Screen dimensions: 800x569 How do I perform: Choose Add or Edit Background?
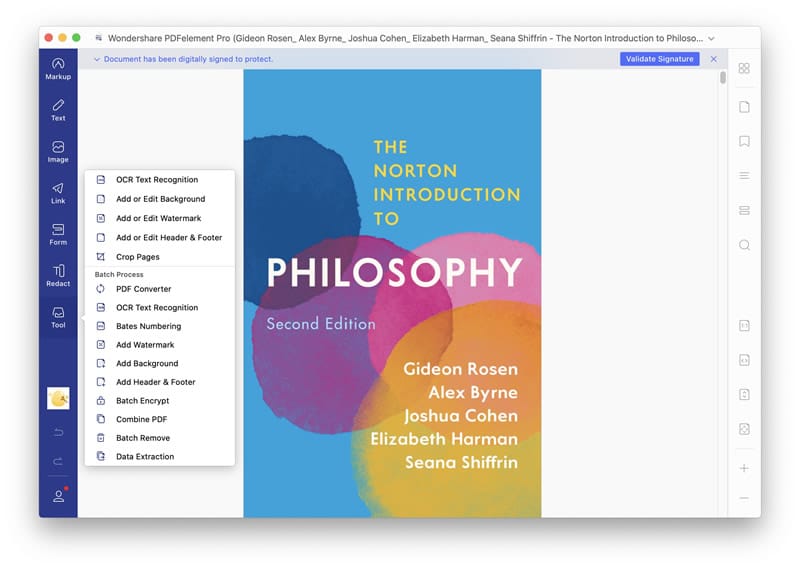tap(160, 199)
